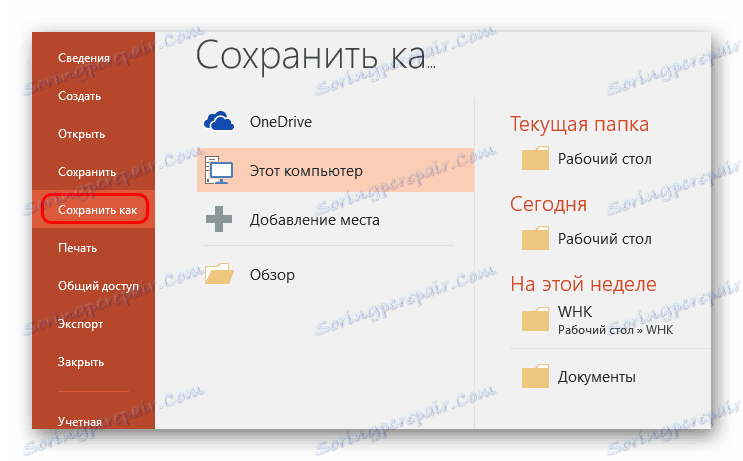The height and width of the screenshot is (461, 743).
Task: Open the Сведения menu item
Action: [x=84, y=58]
